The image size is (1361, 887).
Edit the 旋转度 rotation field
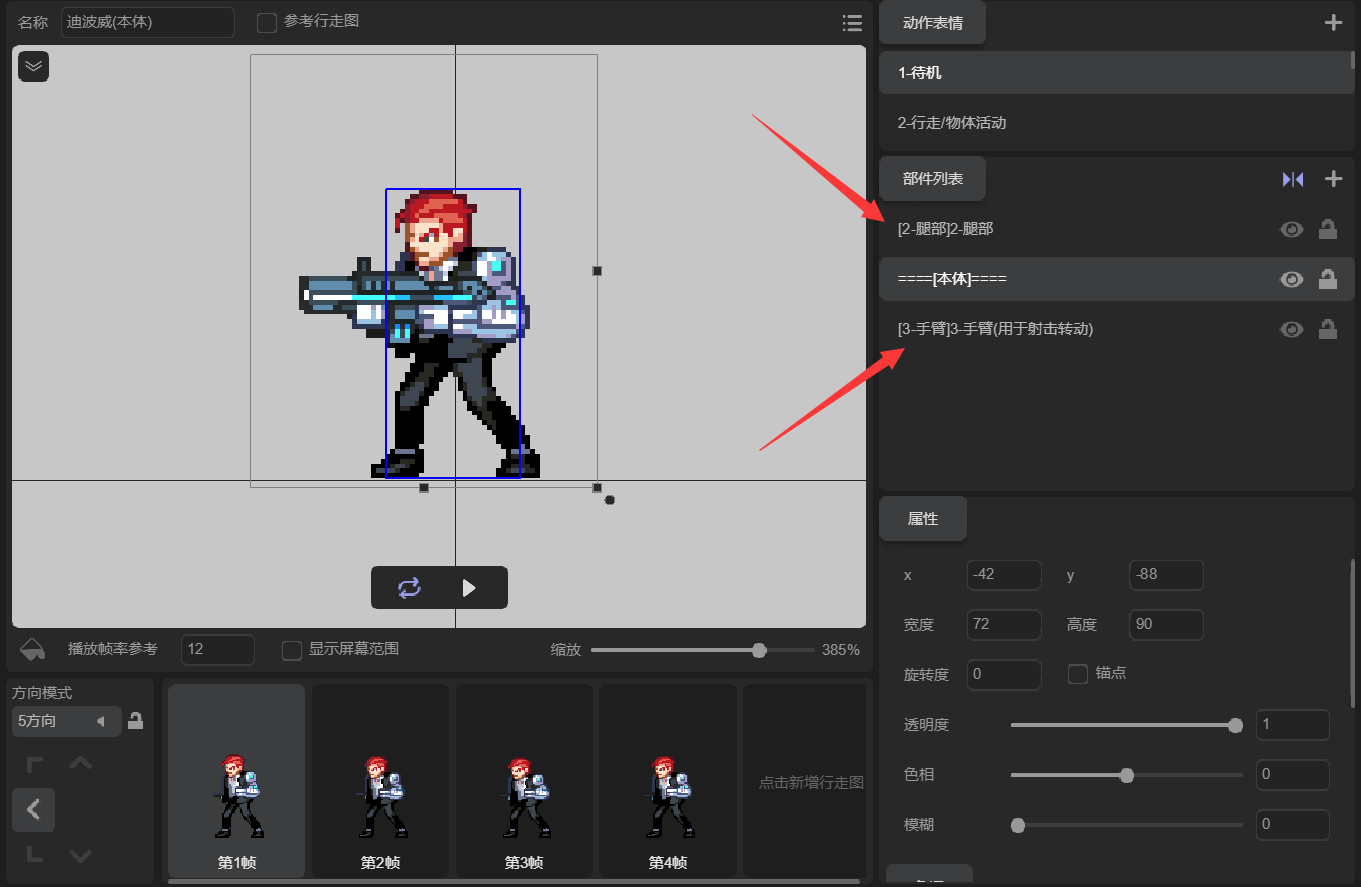(1004, 675)
